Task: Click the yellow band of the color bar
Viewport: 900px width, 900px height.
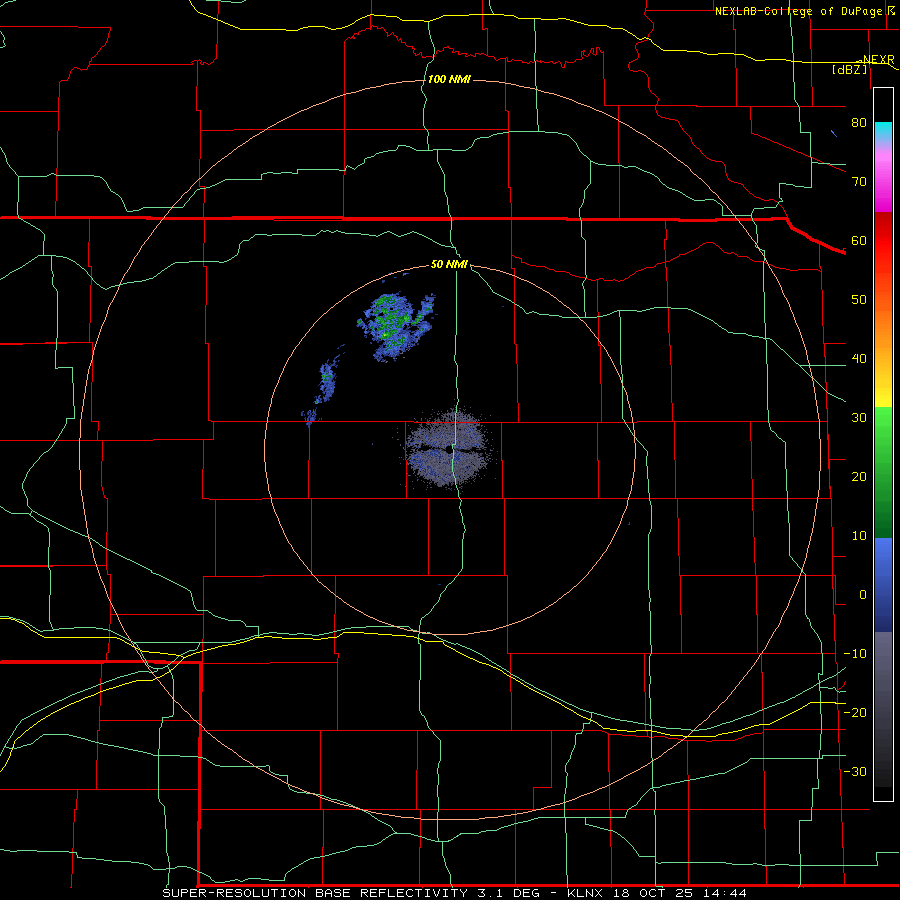Action: (x=883, y=390)
